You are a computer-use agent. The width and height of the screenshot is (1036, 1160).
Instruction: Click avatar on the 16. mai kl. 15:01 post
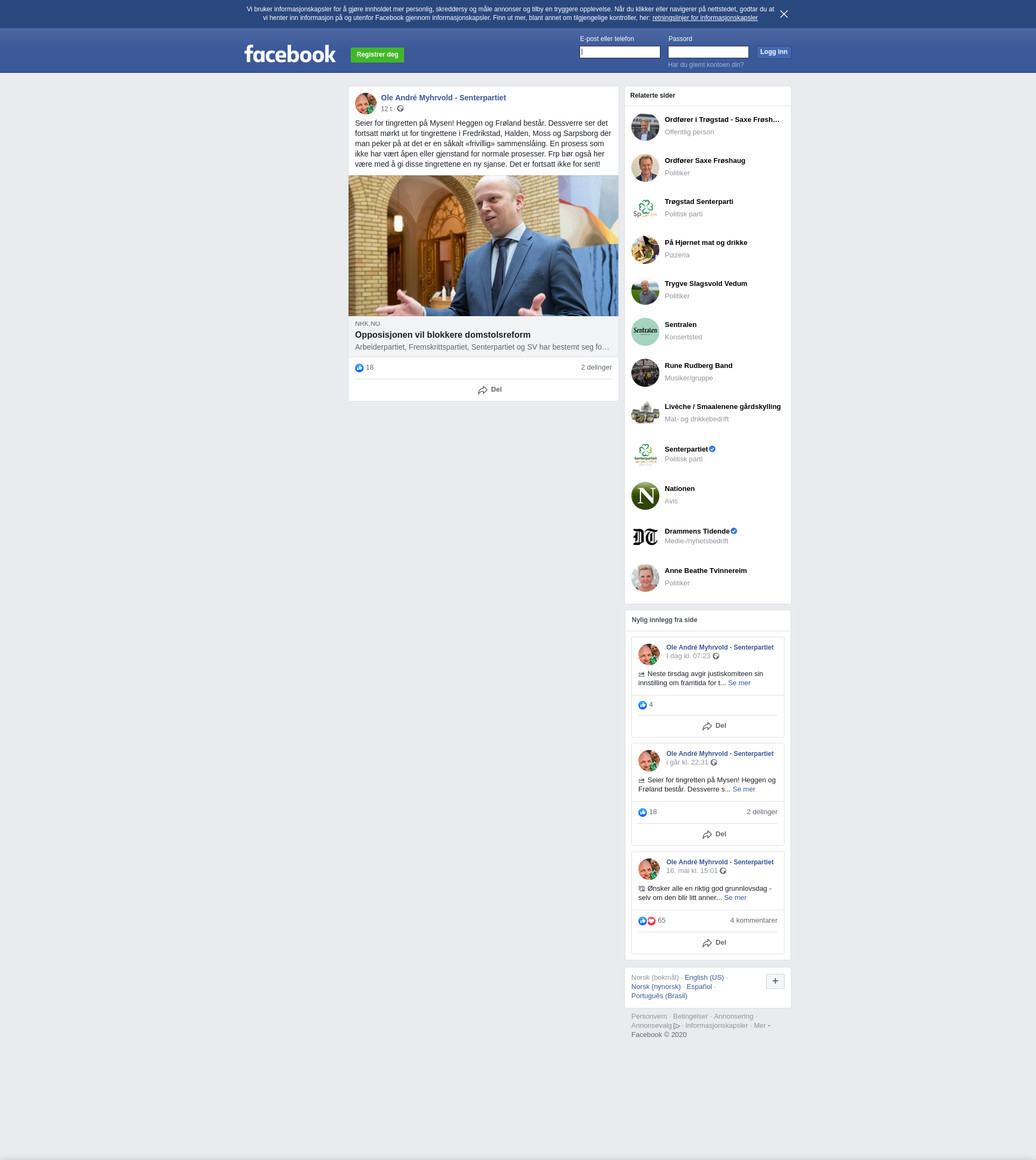pyautogui.click(x=649, y=869)
